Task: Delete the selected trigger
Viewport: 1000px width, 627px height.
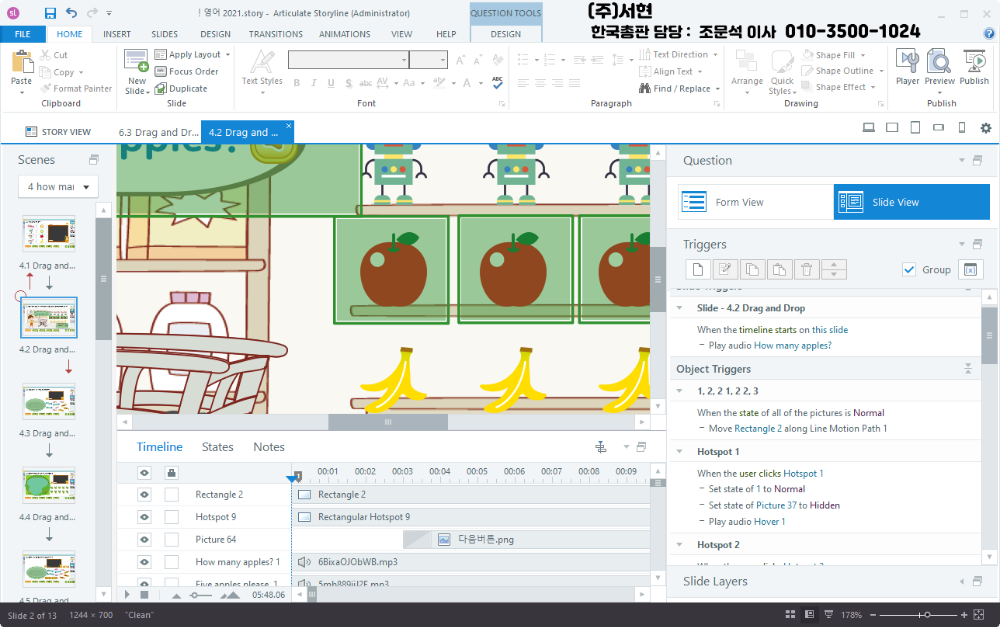Action: coord(807,270)
